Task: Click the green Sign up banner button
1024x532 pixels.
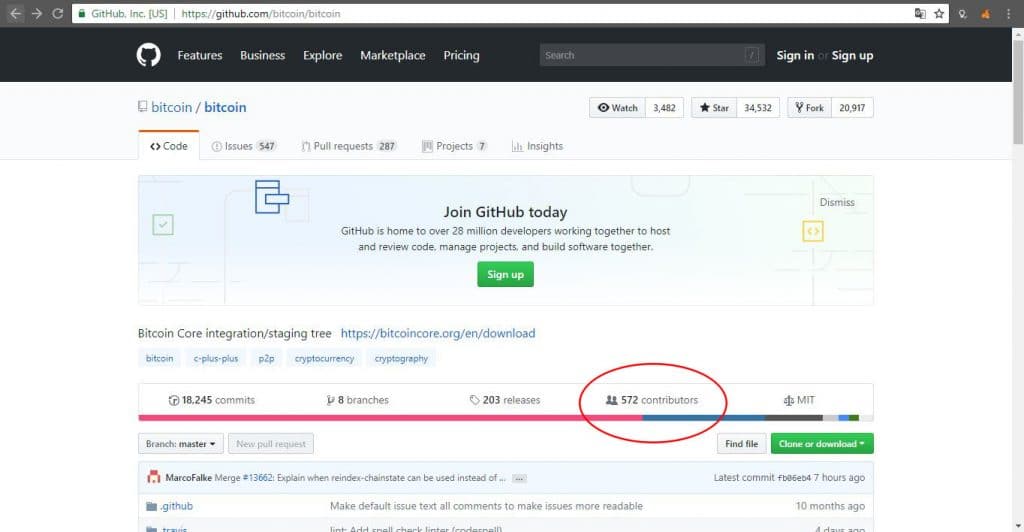Action: click(x=505, y=274)
